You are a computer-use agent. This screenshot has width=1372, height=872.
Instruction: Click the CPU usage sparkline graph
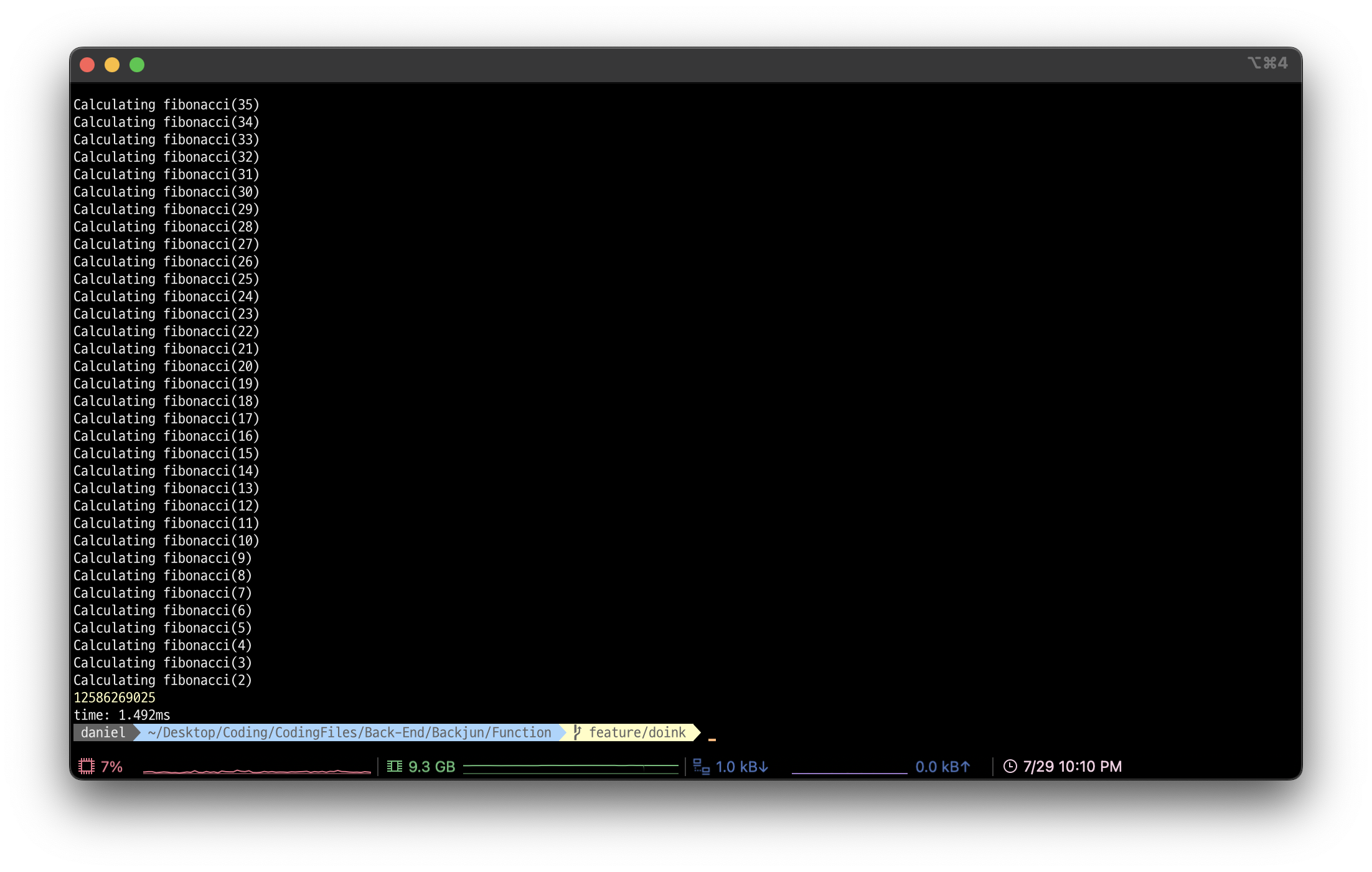256,771
